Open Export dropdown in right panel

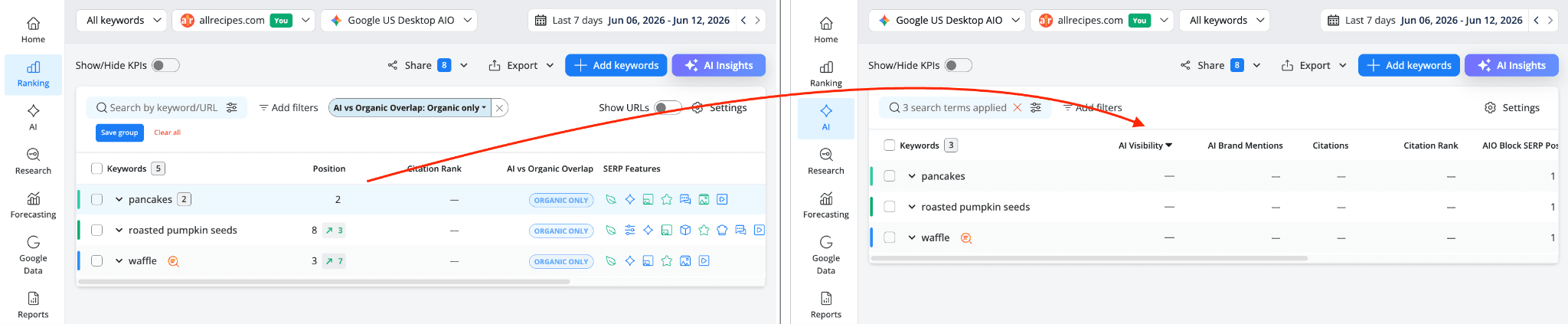coord(1314,65)
